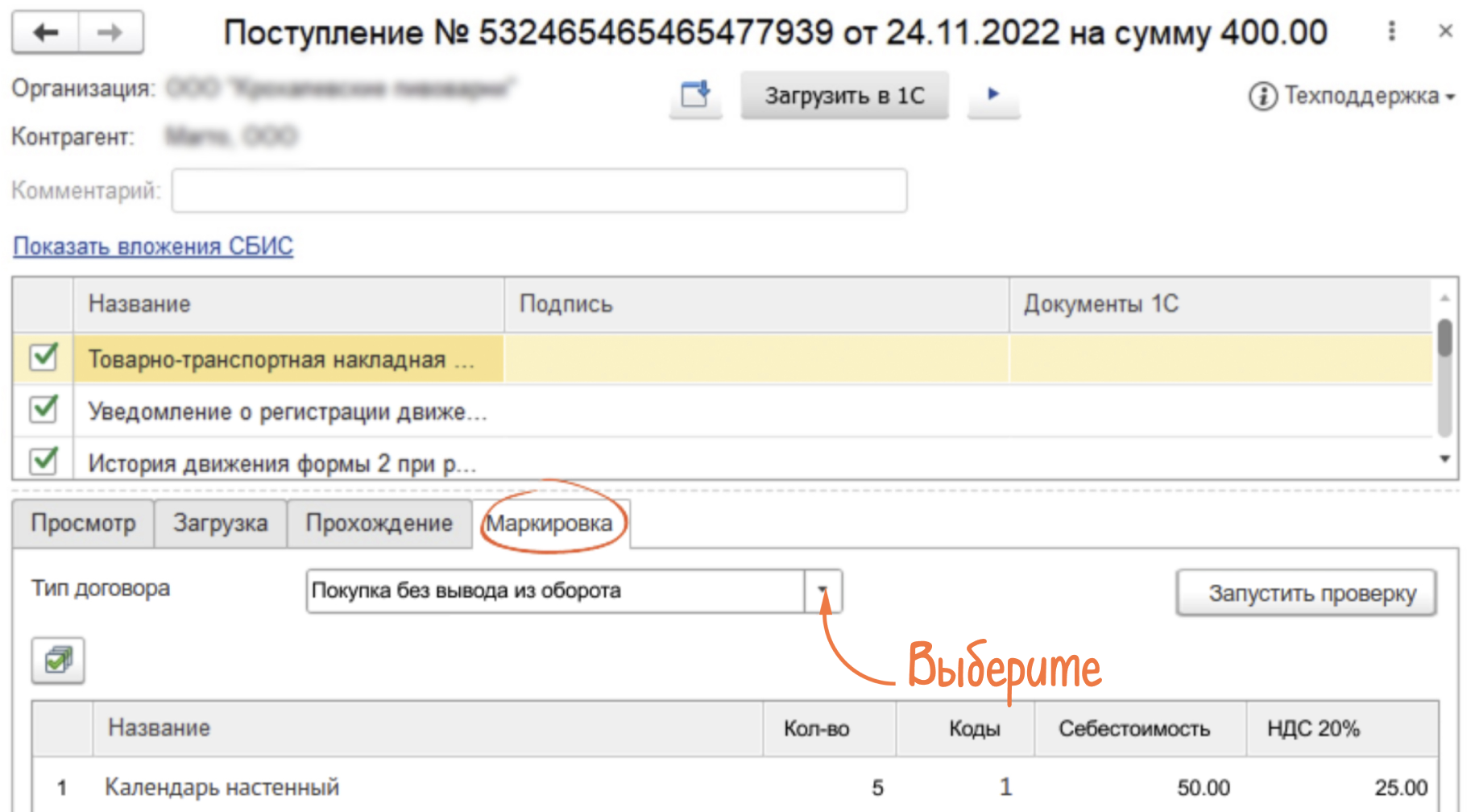Screen dimensions: 1471x812
Task: Click the document export icon near Загрузить в 1С
Action: 695,95
